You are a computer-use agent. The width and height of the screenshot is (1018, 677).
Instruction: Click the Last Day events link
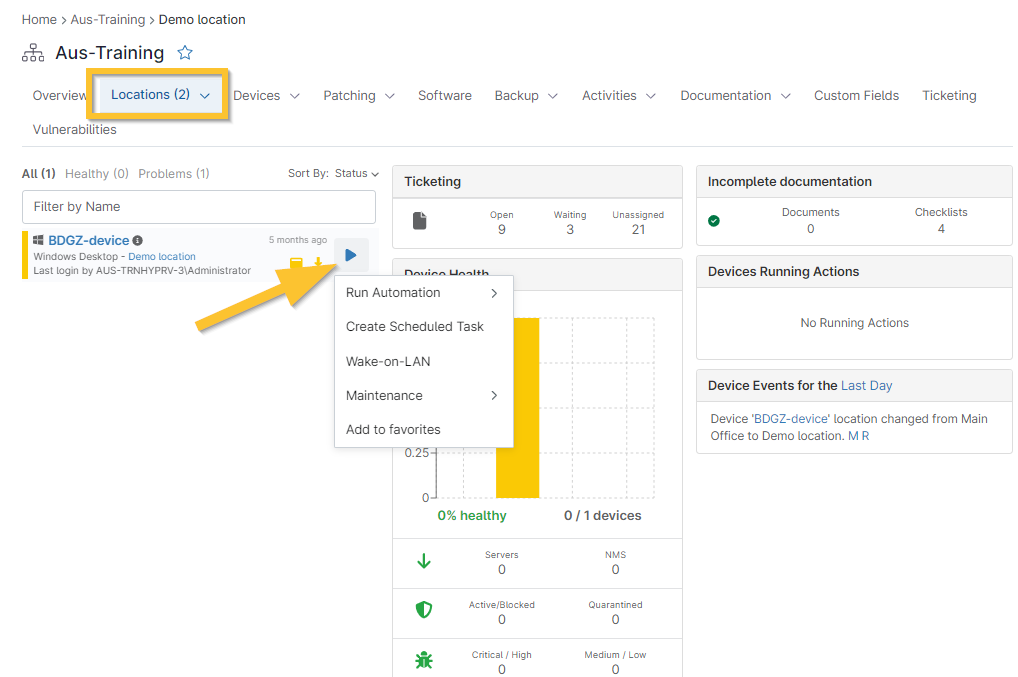click(866, 385)
